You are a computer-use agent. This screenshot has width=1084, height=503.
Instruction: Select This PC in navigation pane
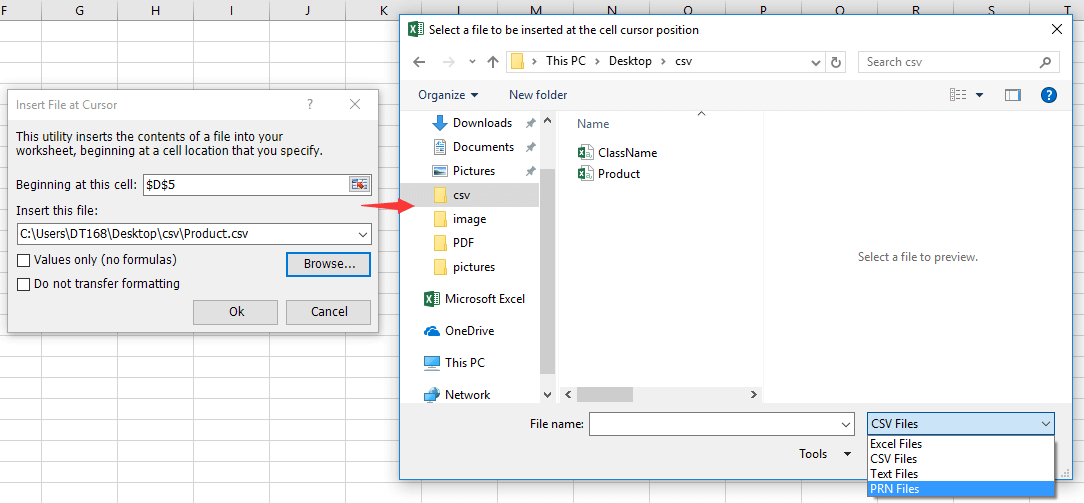pyautogui.click(x=454, y=362)
